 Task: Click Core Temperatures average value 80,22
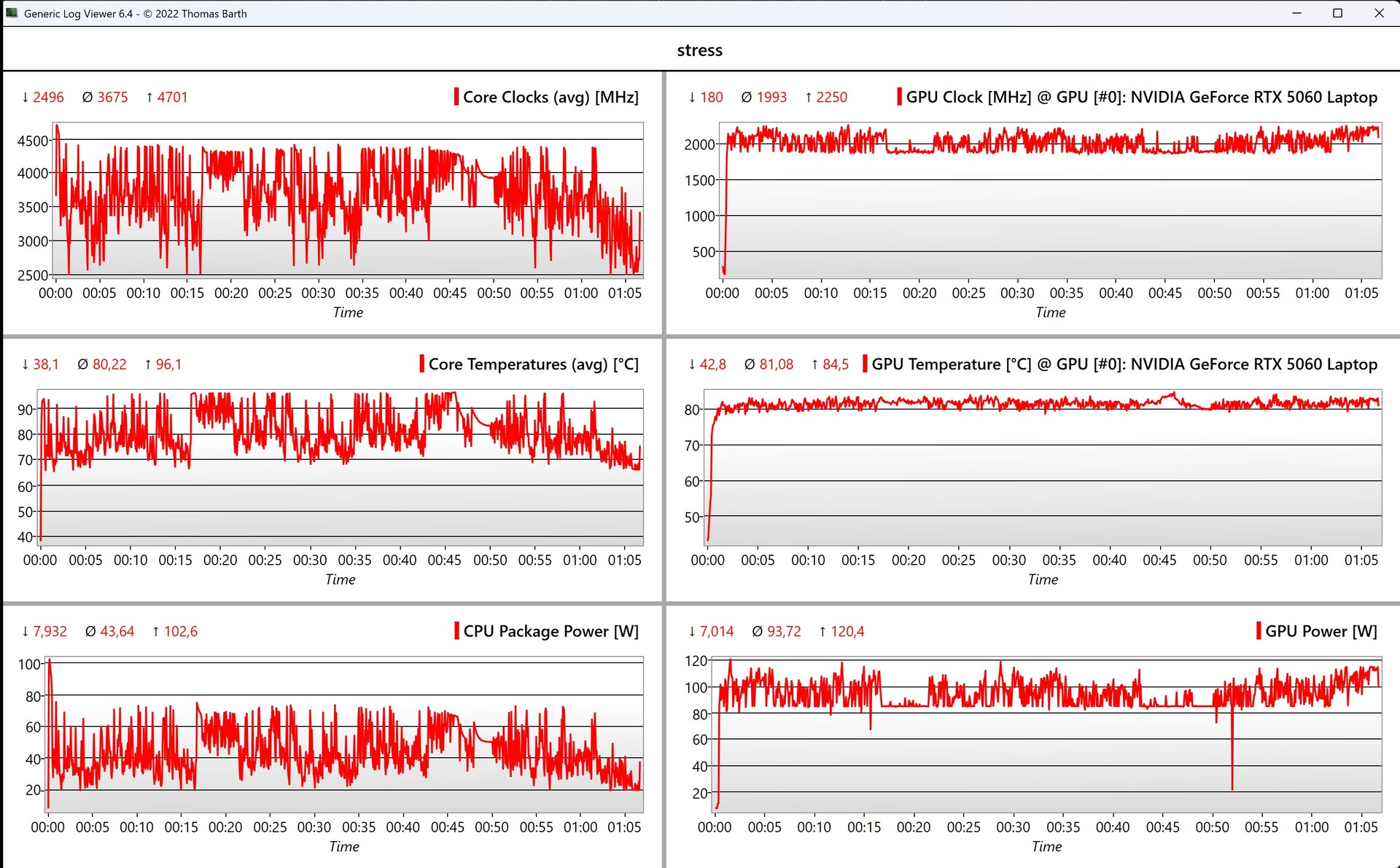[109, 364]
